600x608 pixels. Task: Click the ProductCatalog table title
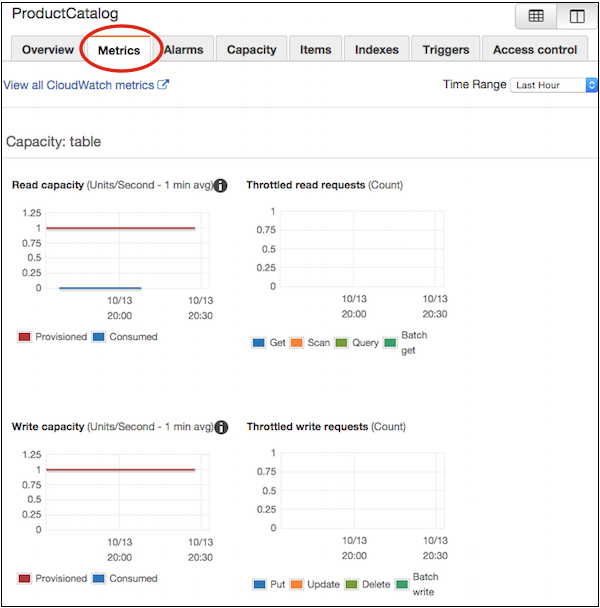[x=65, y=14]
